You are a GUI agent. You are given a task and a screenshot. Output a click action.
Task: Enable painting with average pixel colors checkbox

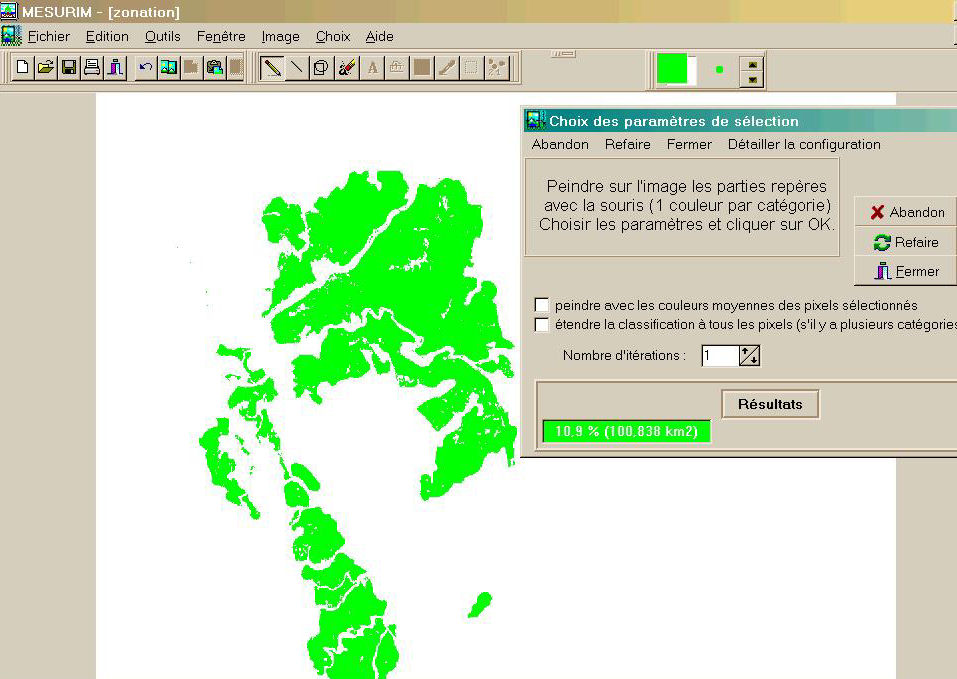coord(542,305)
